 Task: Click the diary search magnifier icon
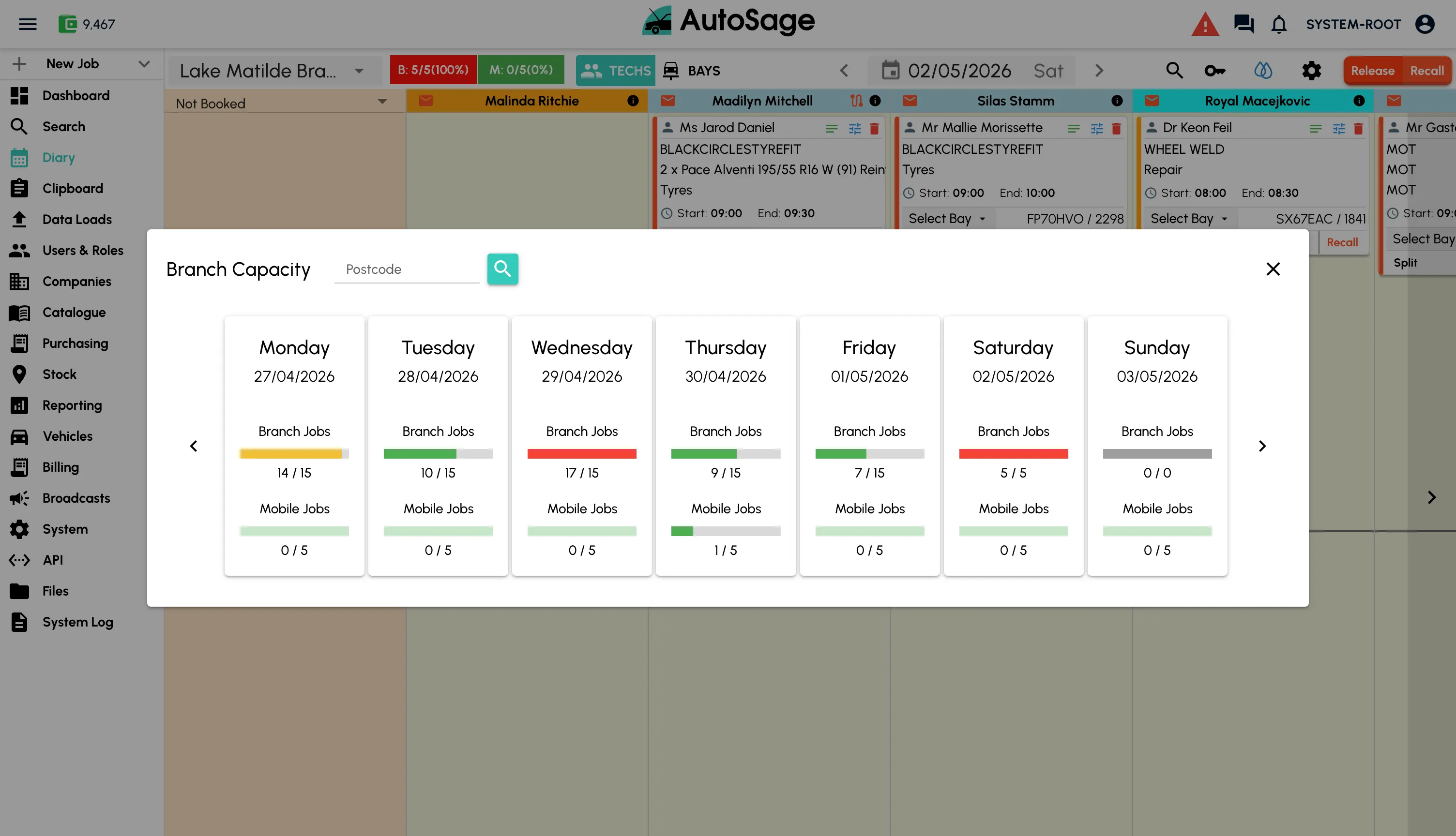[1175, 71]
